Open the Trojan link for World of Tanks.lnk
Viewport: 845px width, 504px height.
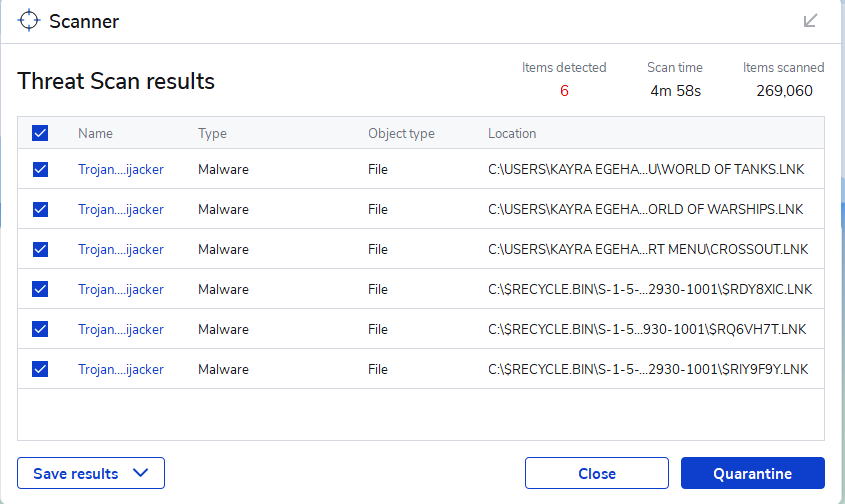coord(120,169)
